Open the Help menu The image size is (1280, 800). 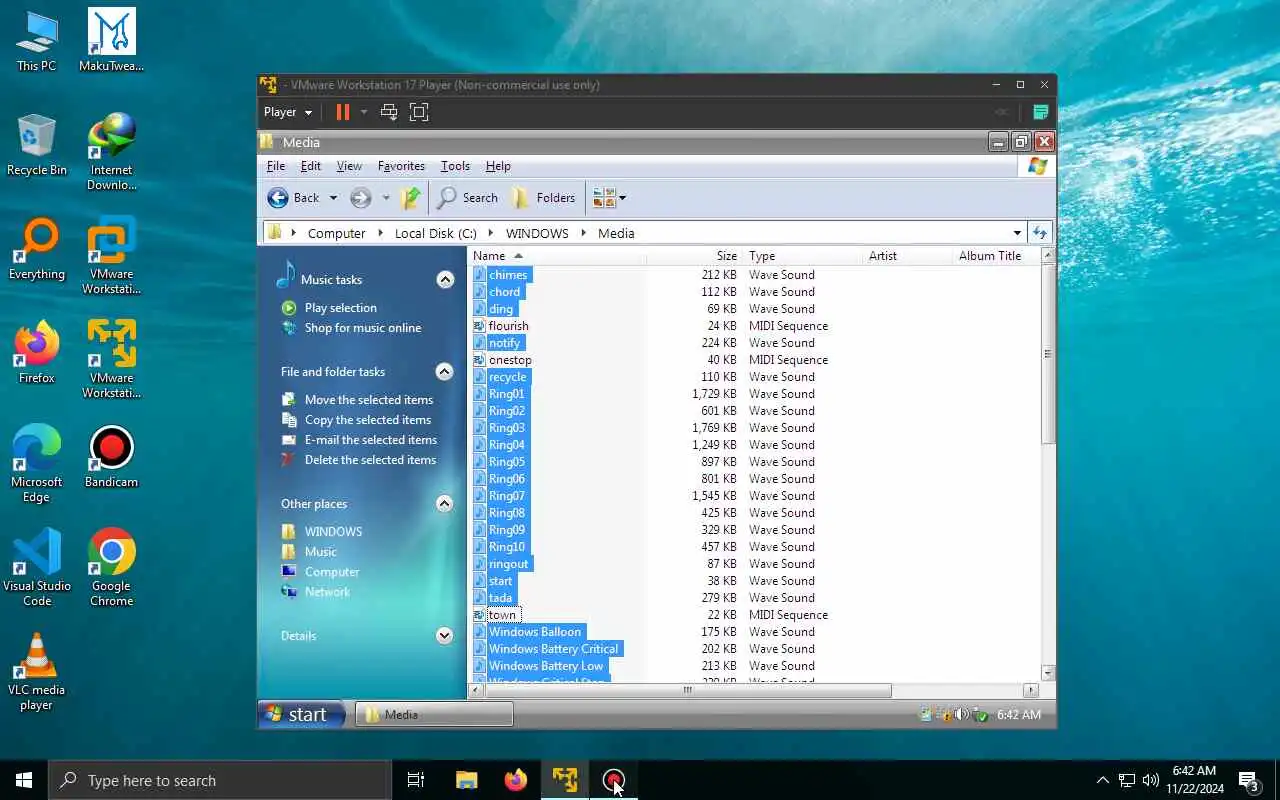(x=498, y=166)
